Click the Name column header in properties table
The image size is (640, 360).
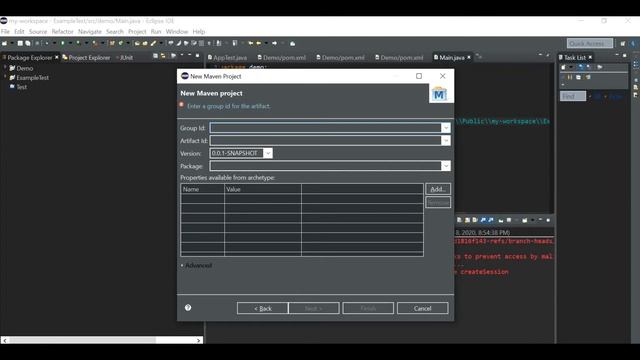click(202, 189)
